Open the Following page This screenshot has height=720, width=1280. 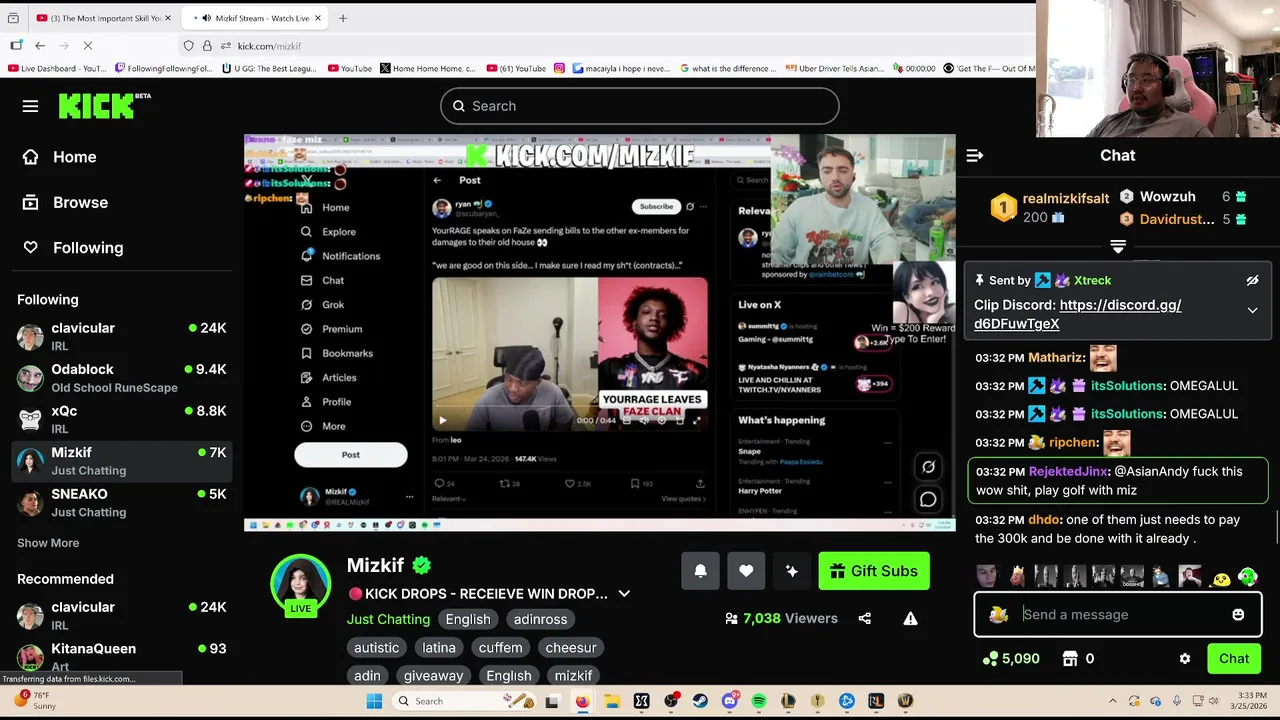pos(75,248)
